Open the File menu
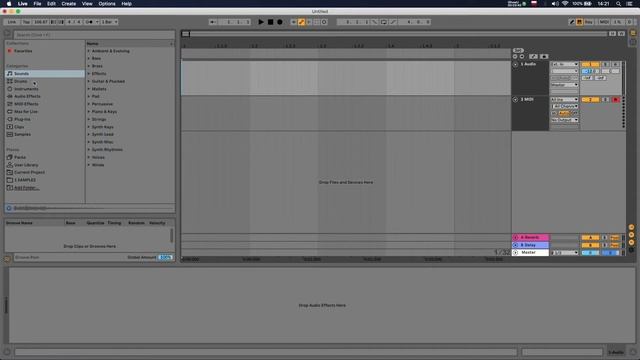The width and height of the screenshot is (640, 360). tap(37, 4)
